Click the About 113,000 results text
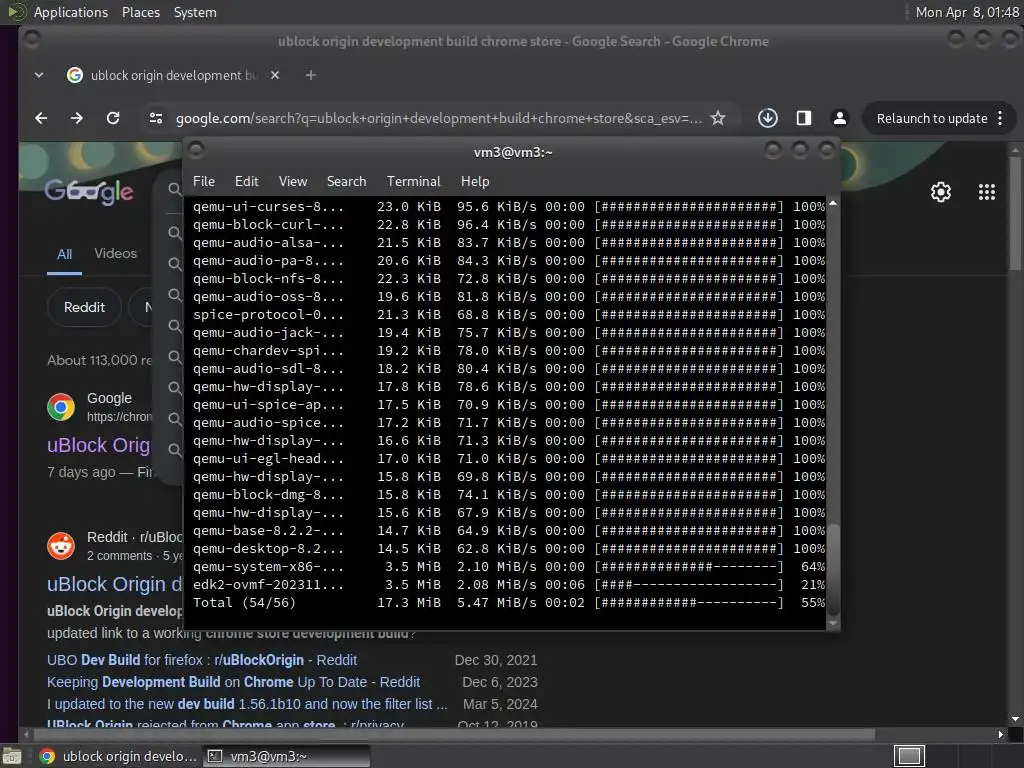The height and width of the screenshot is (768, 1024). [99, 360]
